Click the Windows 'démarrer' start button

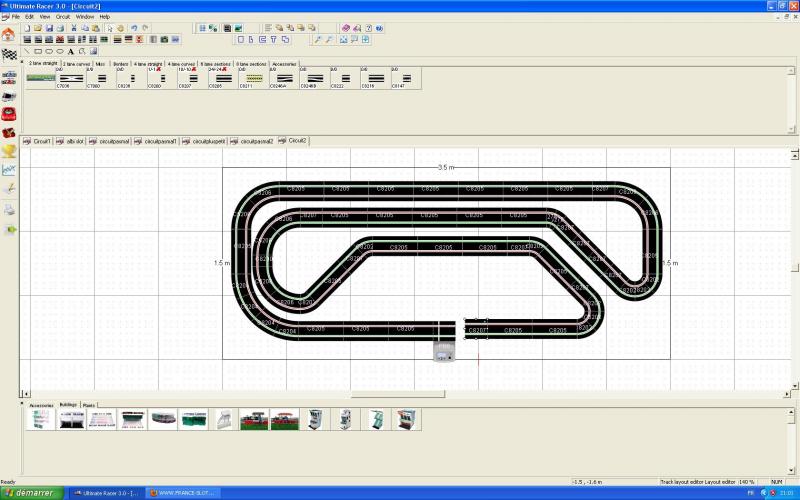[x=28, y=493]
